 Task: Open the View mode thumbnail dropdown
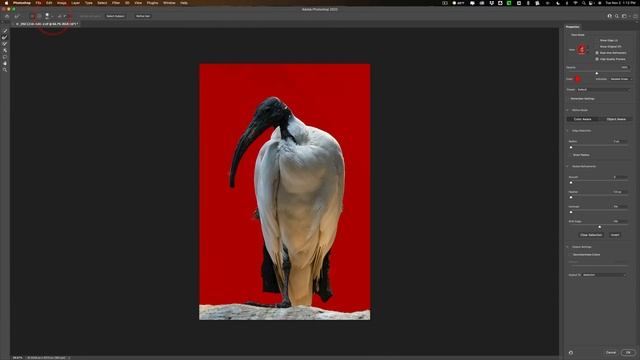(582, 50)
